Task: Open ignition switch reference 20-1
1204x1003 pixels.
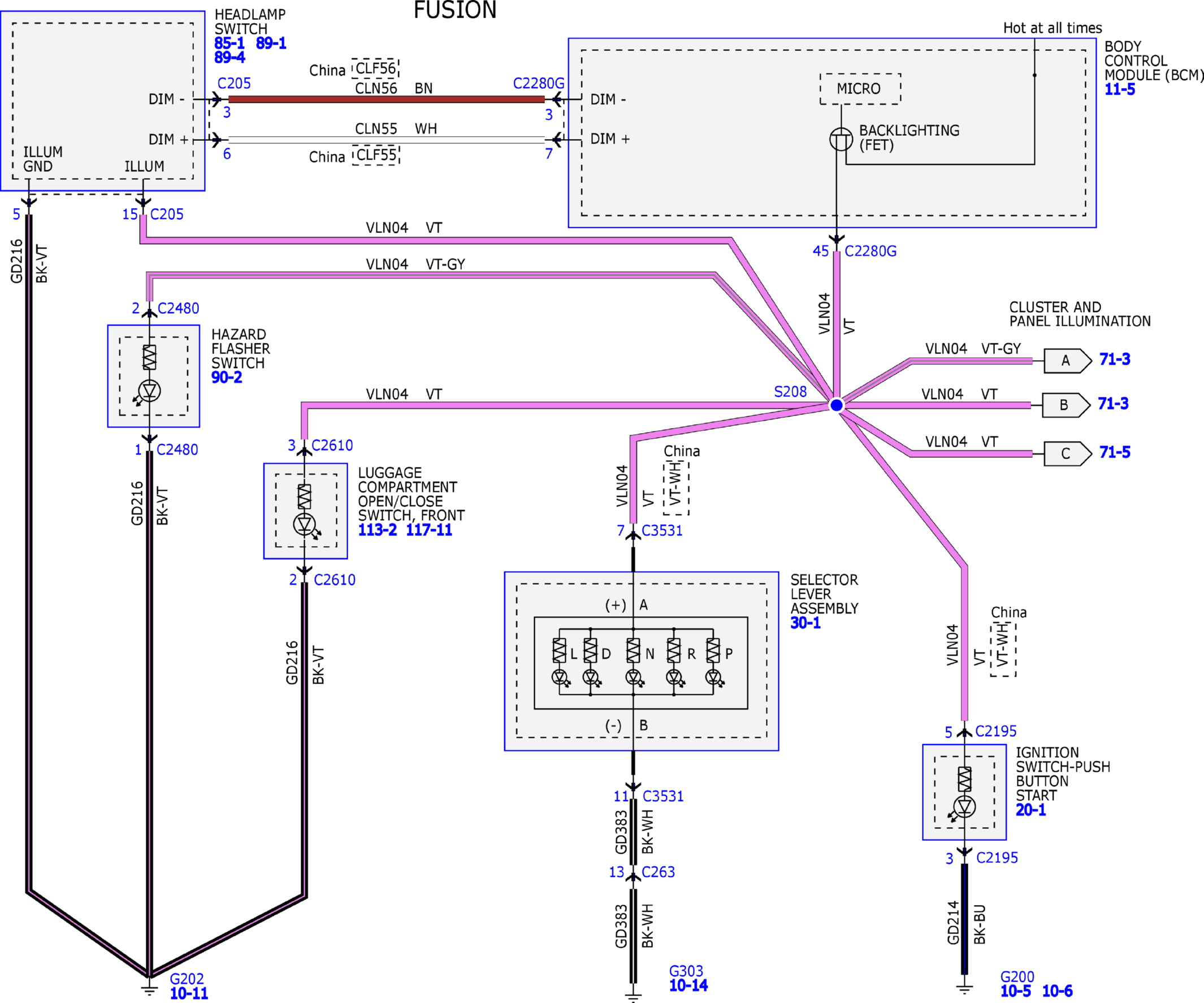Action: click(1031, 810)
